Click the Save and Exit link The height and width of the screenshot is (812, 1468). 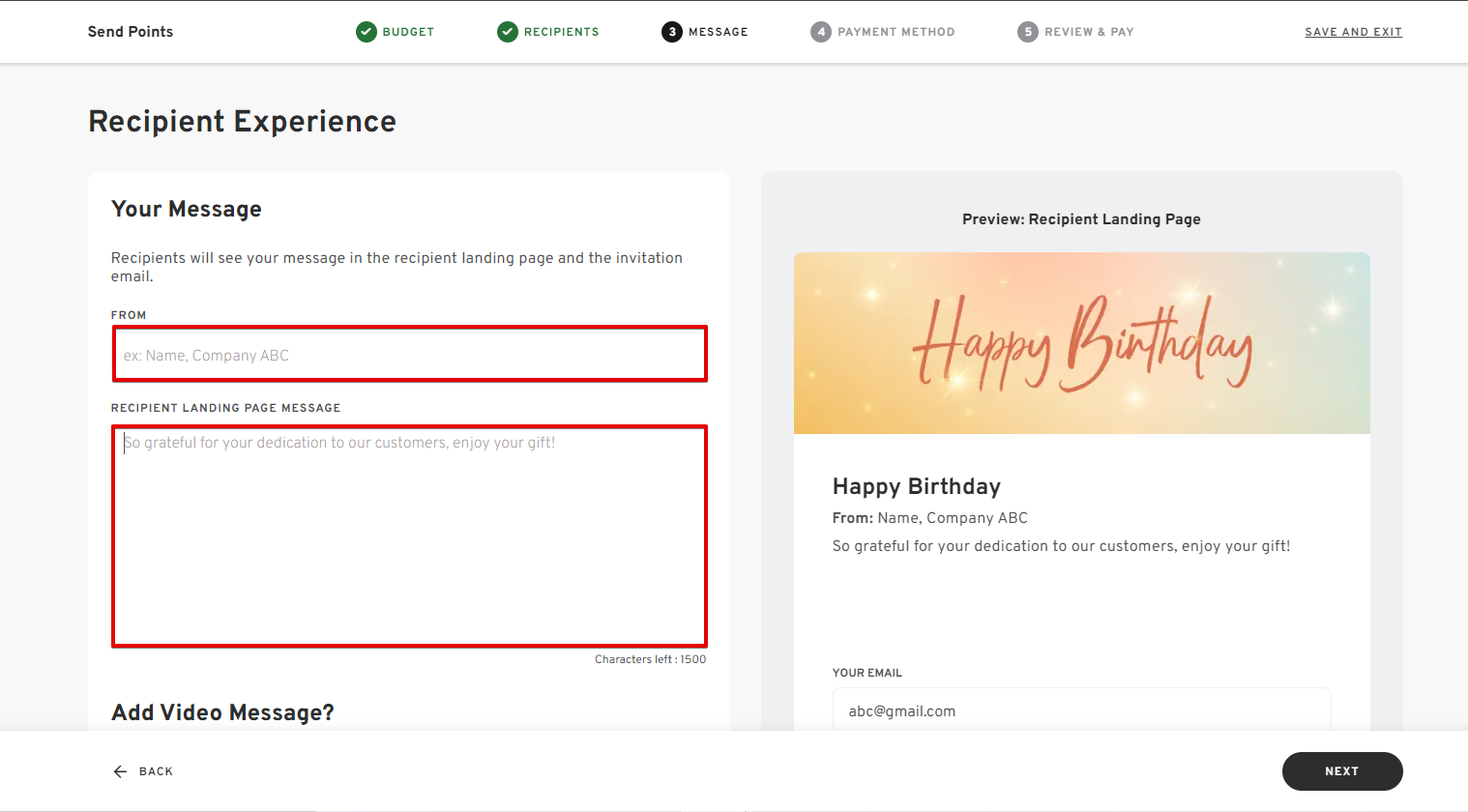1353,32
